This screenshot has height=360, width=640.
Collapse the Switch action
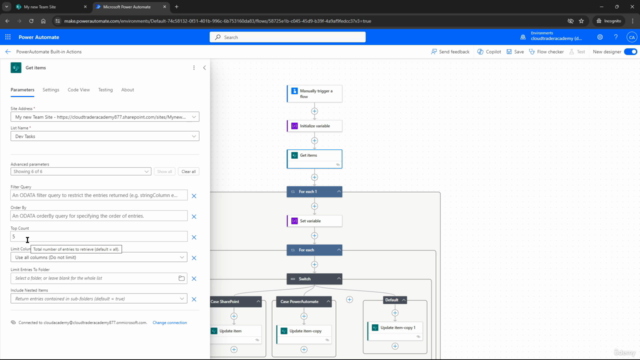[x=339, y=279]
